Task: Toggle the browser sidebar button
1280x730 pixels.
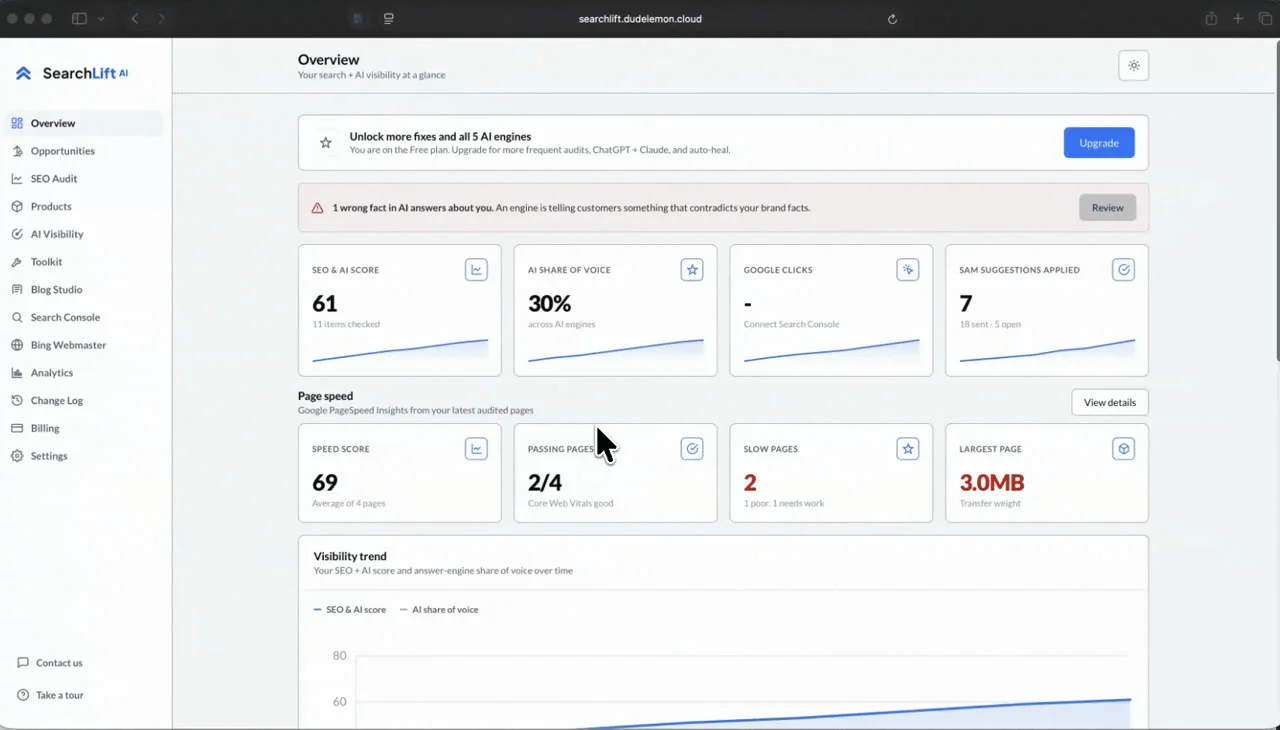Action: 80,19
